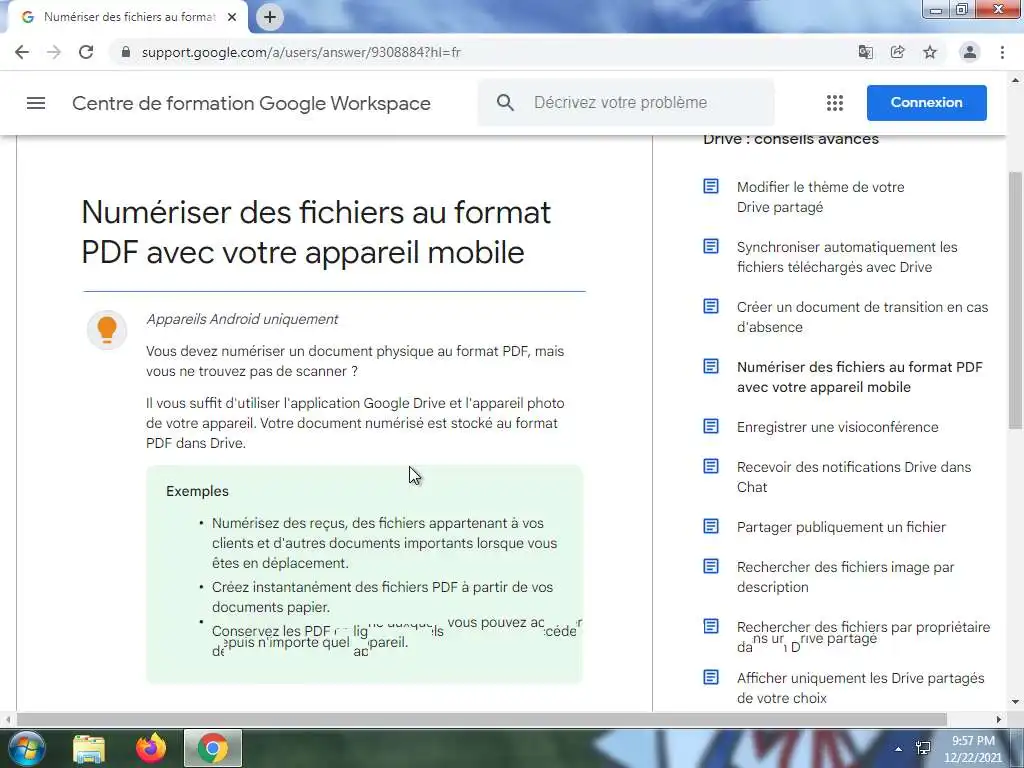
Task: Close the Numériser des fichiers tab
Action: [x=231, y=17]
